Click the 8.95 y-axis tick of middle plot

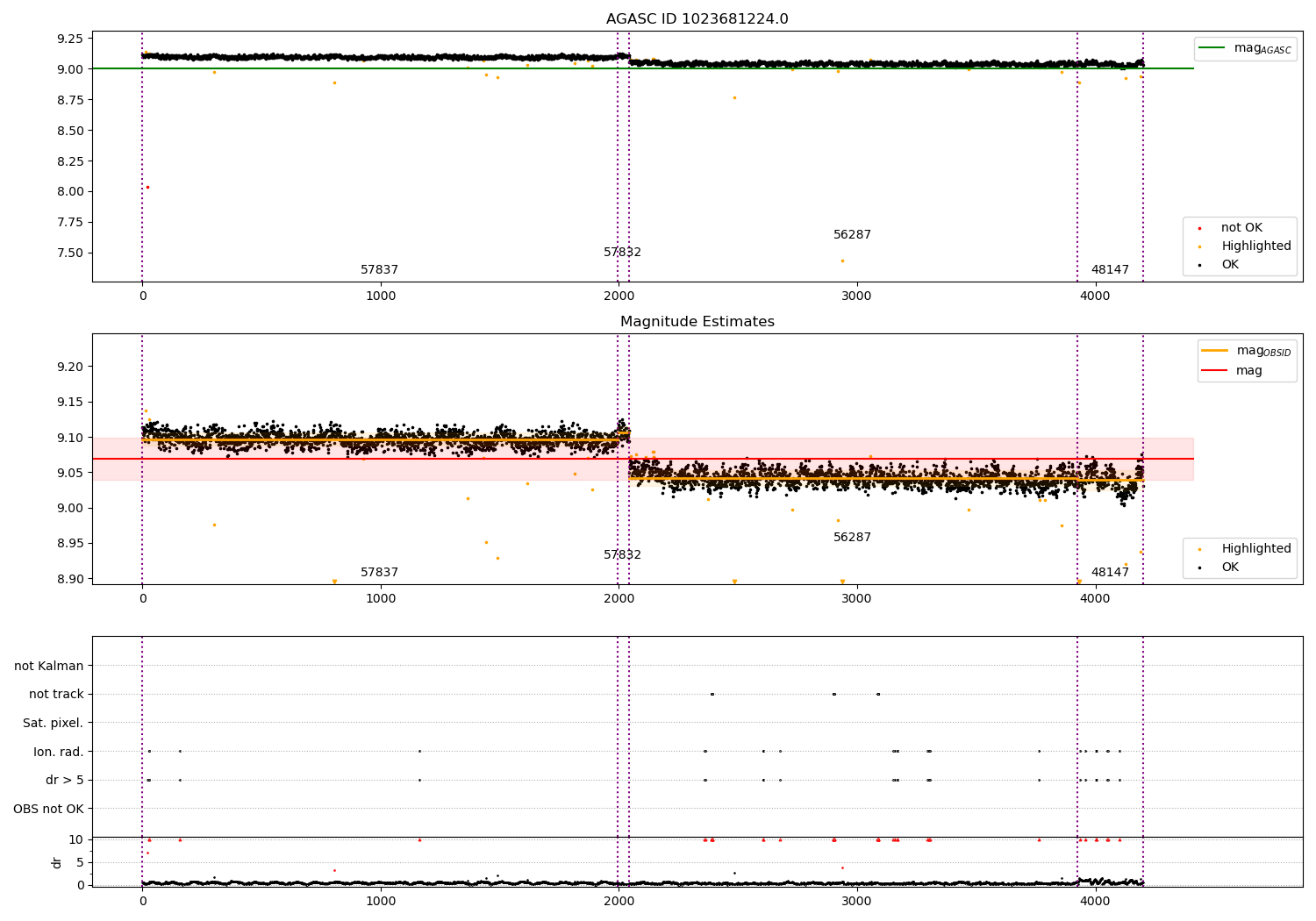(69, 544)
